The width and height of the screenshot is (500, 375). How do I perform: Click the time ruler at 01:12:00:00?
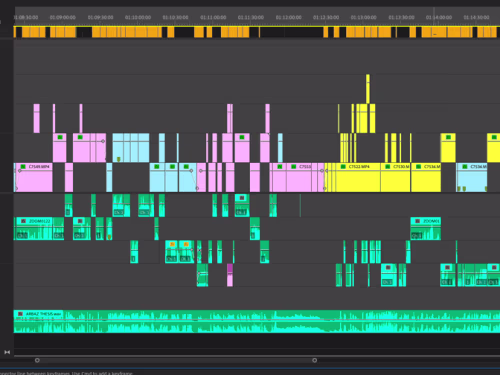[288, 17]
